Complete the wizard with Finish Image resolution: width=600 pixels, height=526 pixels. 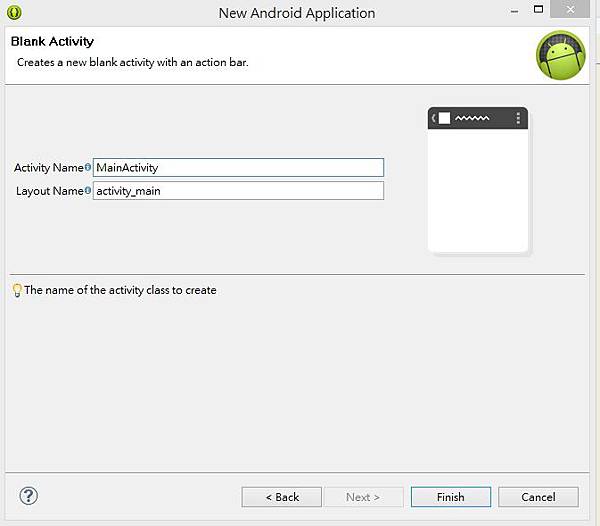[x=451, y=497]
